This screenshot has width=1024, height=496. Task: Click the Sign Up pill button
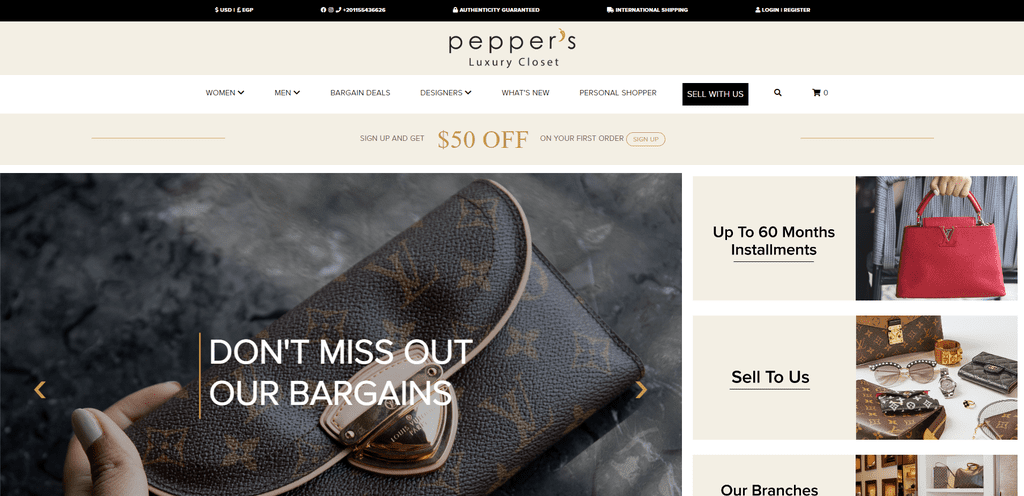645,139
